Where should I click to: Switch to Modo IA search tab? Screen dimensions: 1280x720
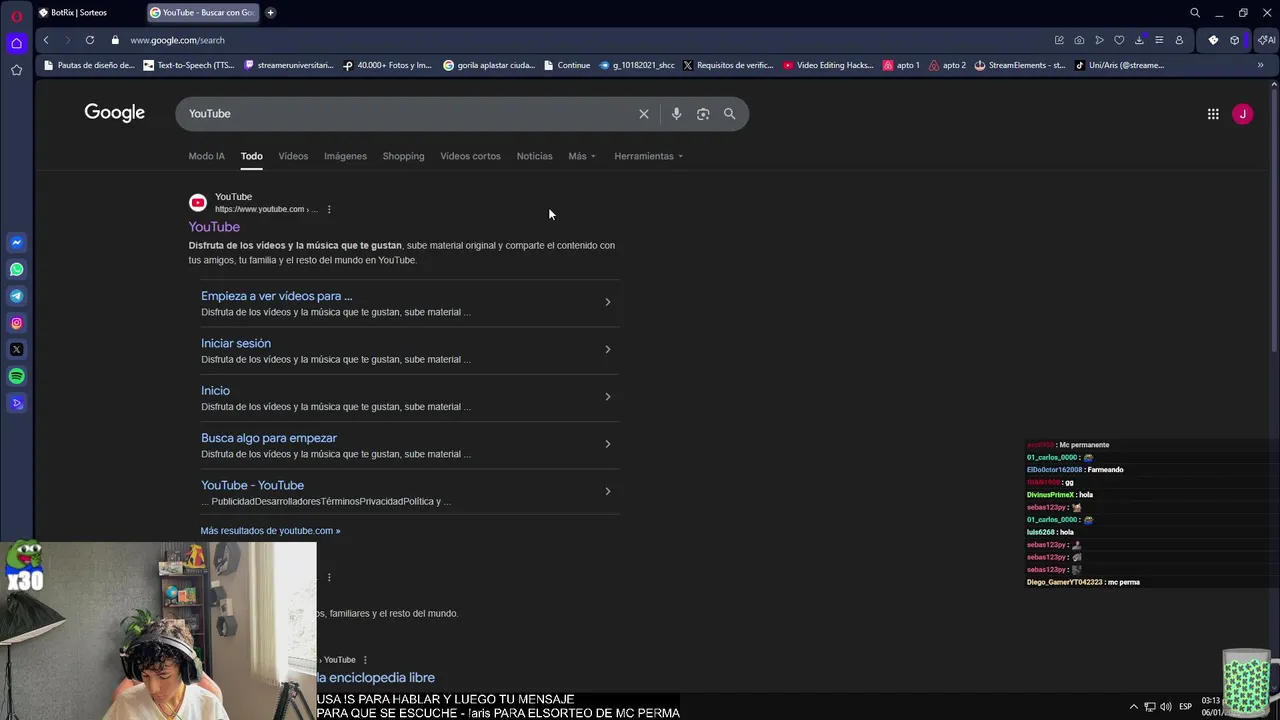[207, 156]
